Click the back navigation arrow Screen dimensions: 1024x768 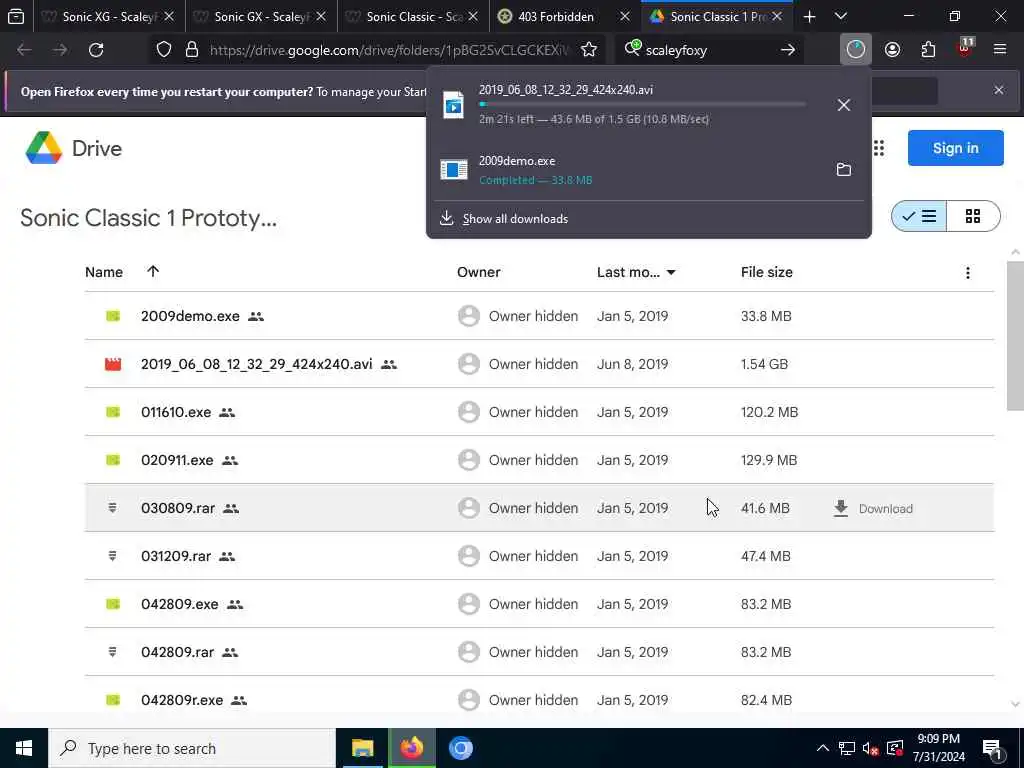tap(24, 50)
